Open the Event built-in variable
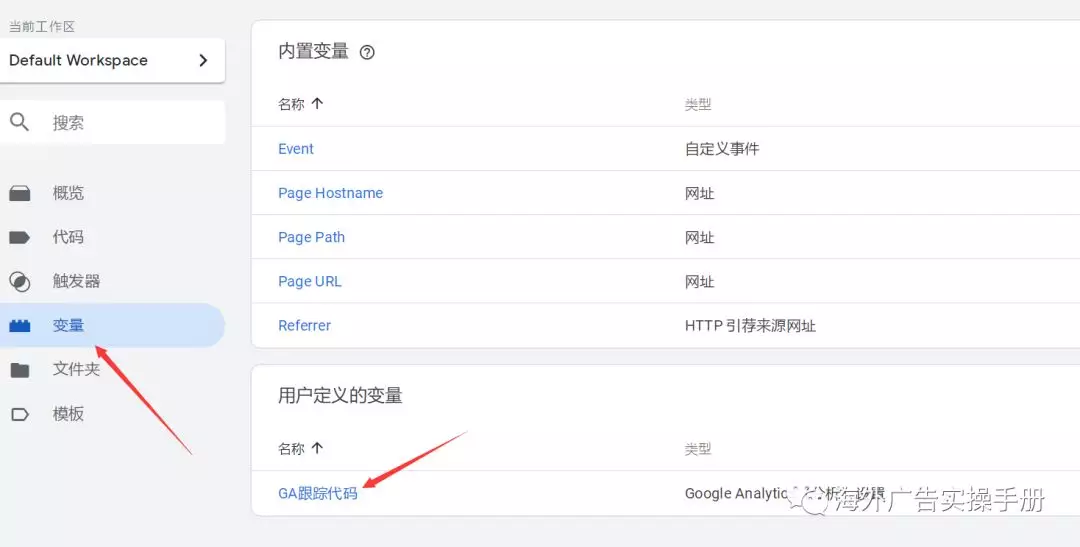 [296, 149]
